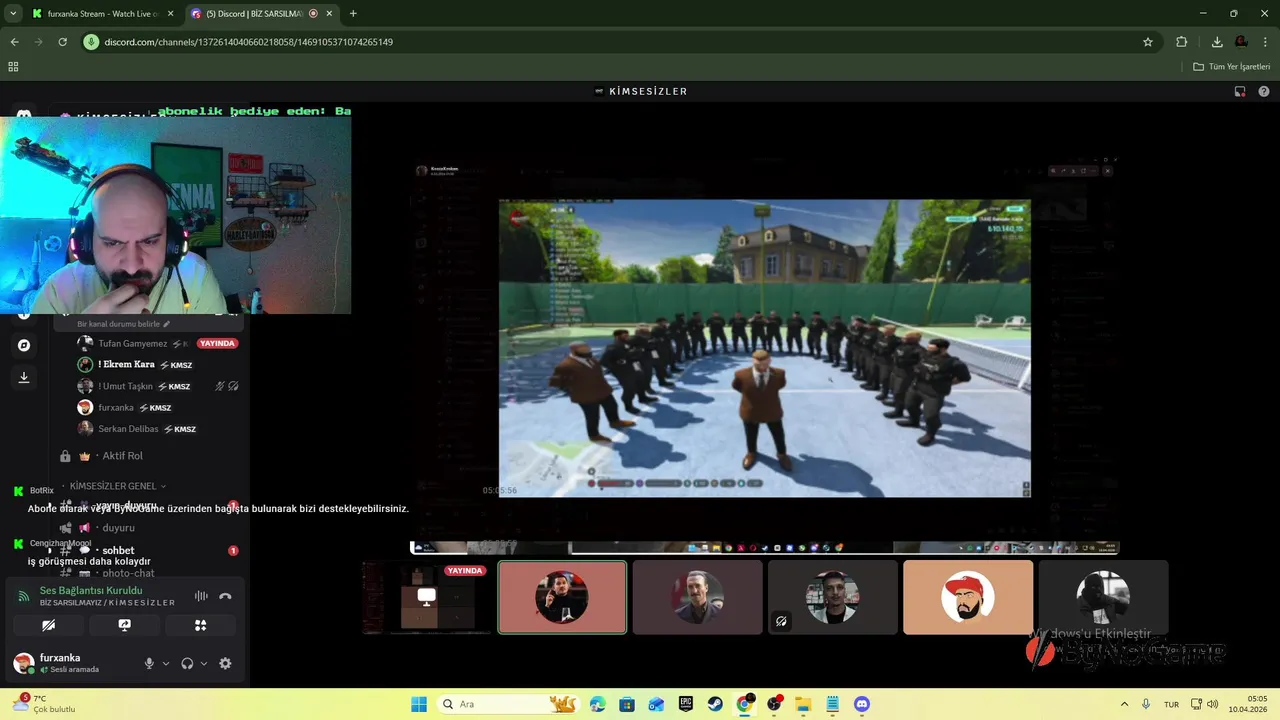Open Epic Games Launcher from taskbar
Screen dimensions: 1280x720
point(686,704)
